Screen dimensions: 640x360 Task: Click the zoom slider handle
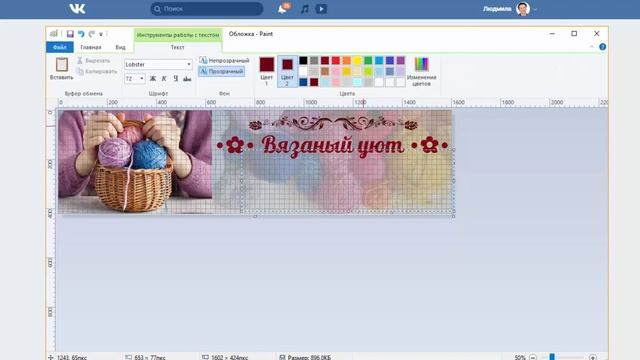click(552, 357)
